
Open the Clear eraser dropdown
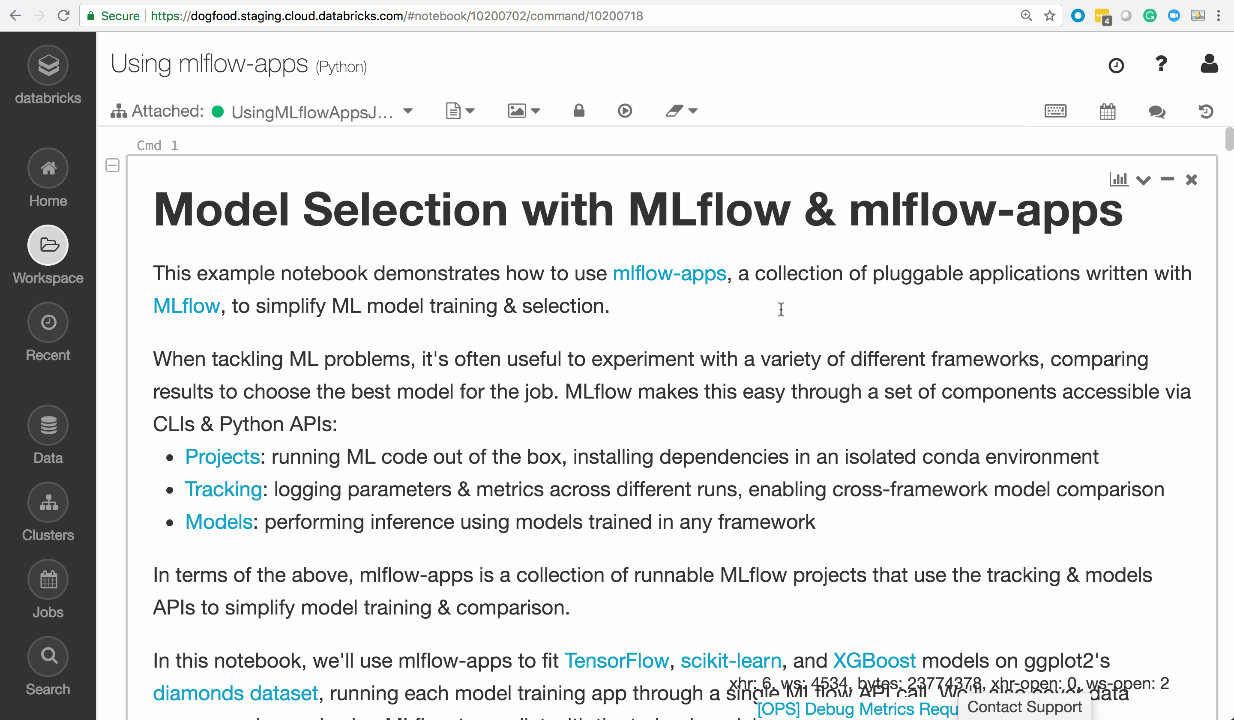(x=682, y=111)
